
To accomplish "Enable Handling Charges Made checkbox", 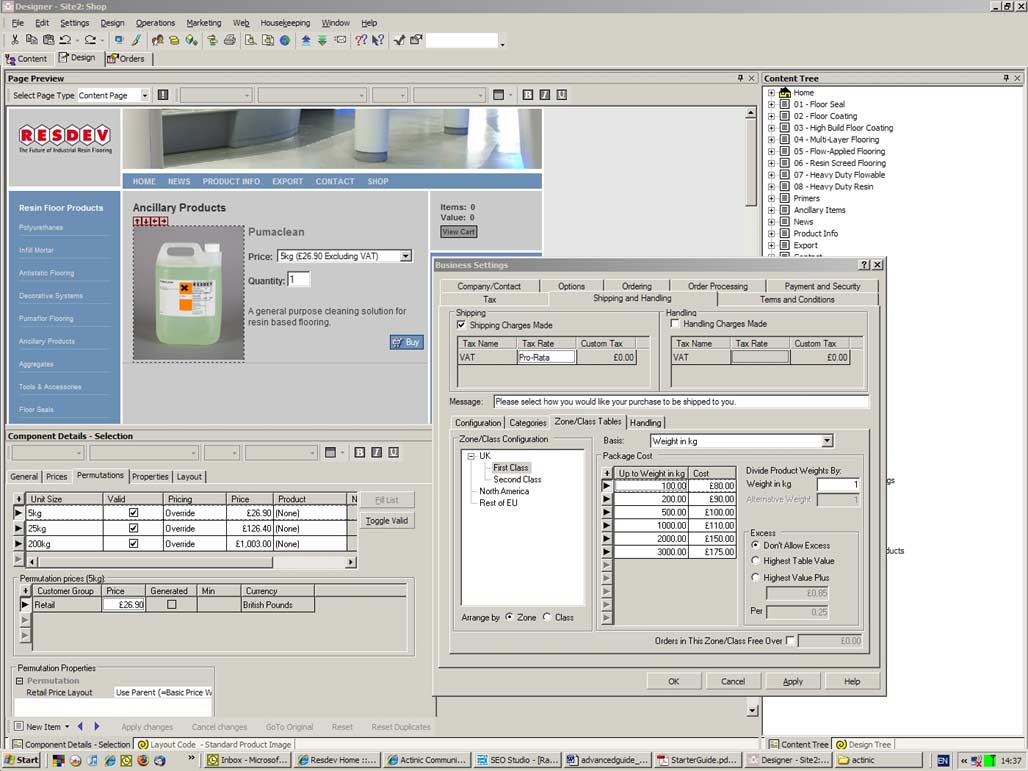I will (x=675, y=324).
